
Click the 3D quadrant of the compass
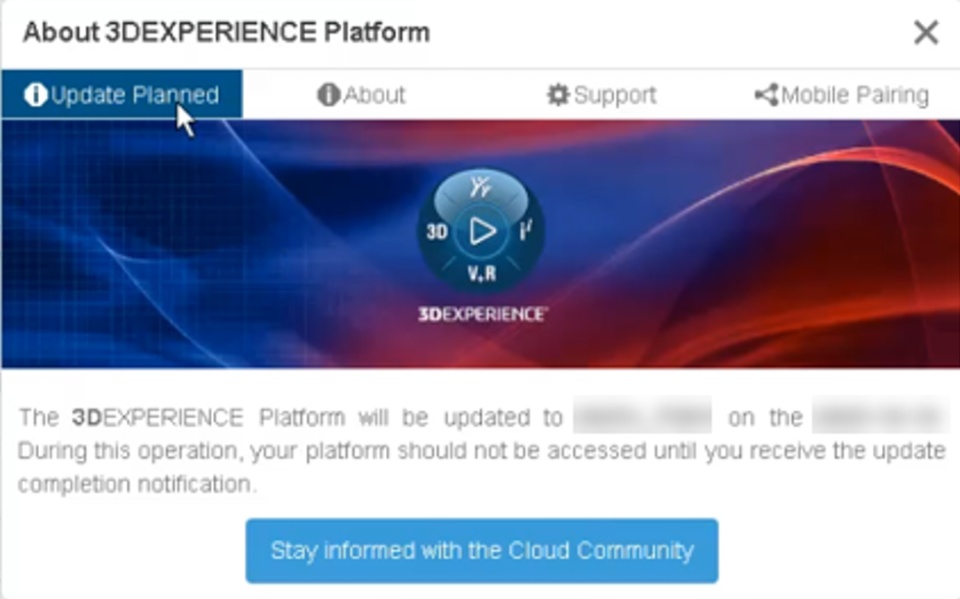[x=437, y=232]
